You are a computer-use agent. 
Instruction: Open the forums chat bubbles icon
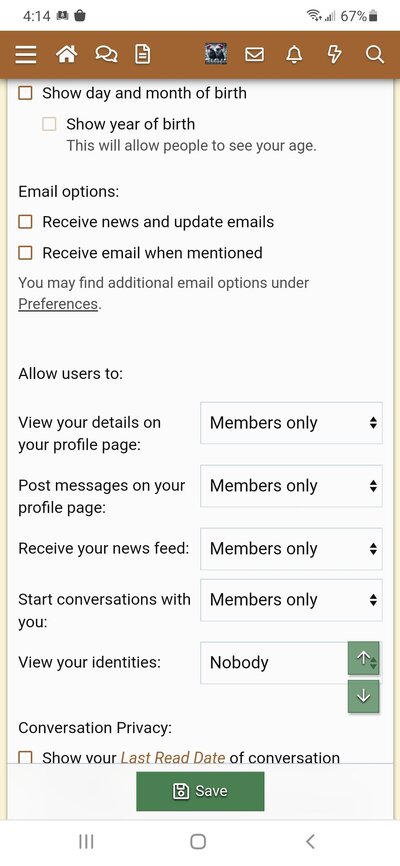[x=106, y=54]
